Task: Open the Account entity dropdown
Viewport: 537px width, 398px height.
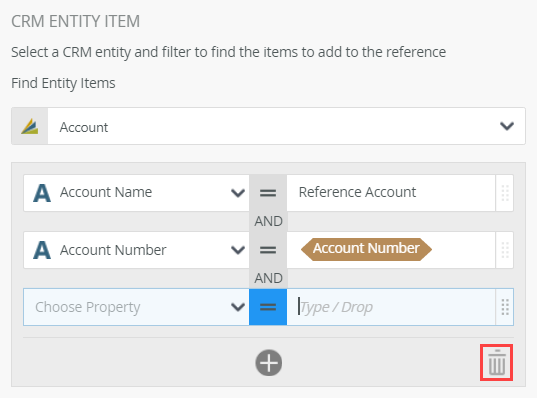Action: coord(268,126)
